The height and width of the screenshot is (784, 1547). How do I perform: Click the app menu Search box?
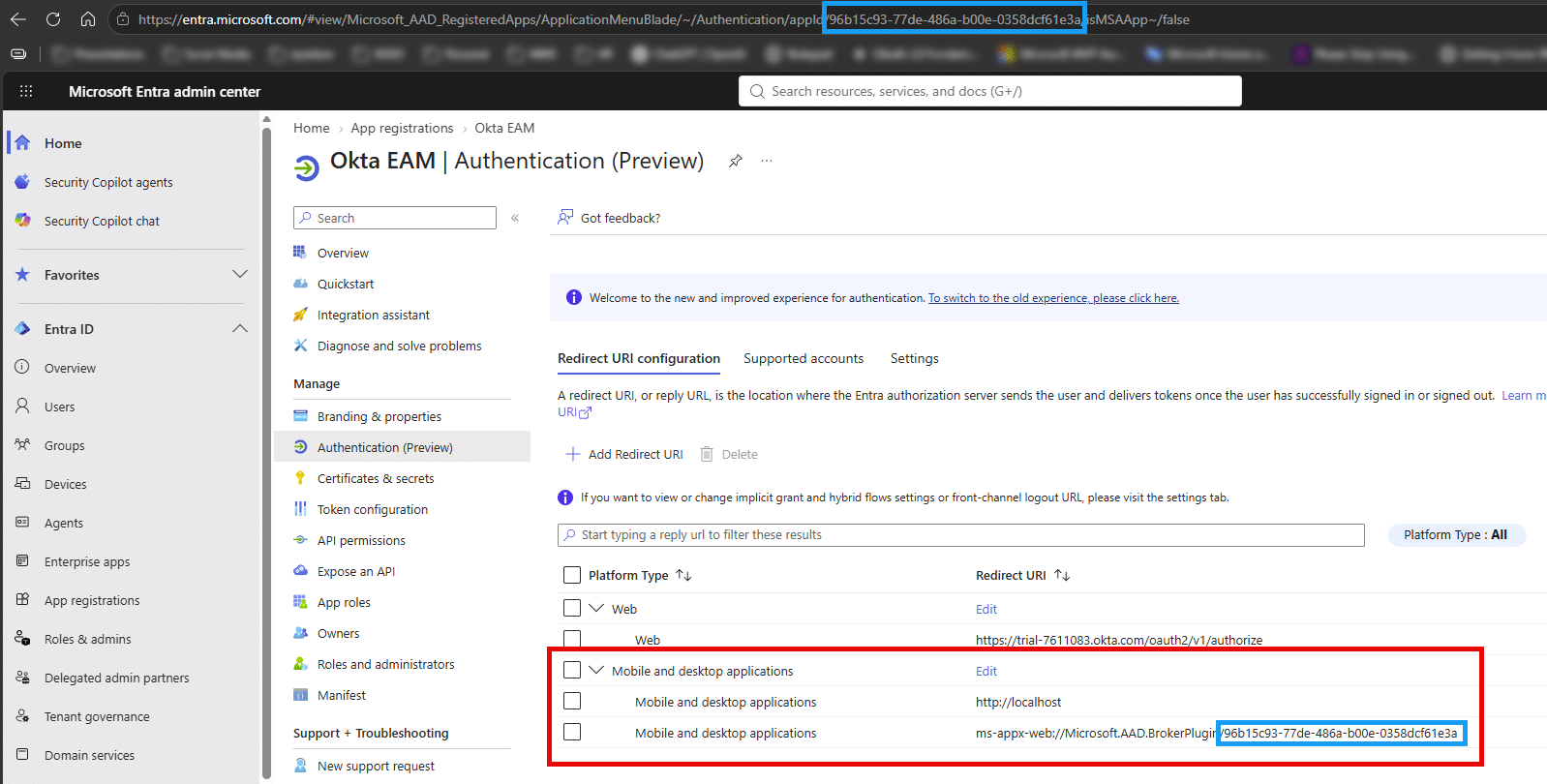point(395,218)
